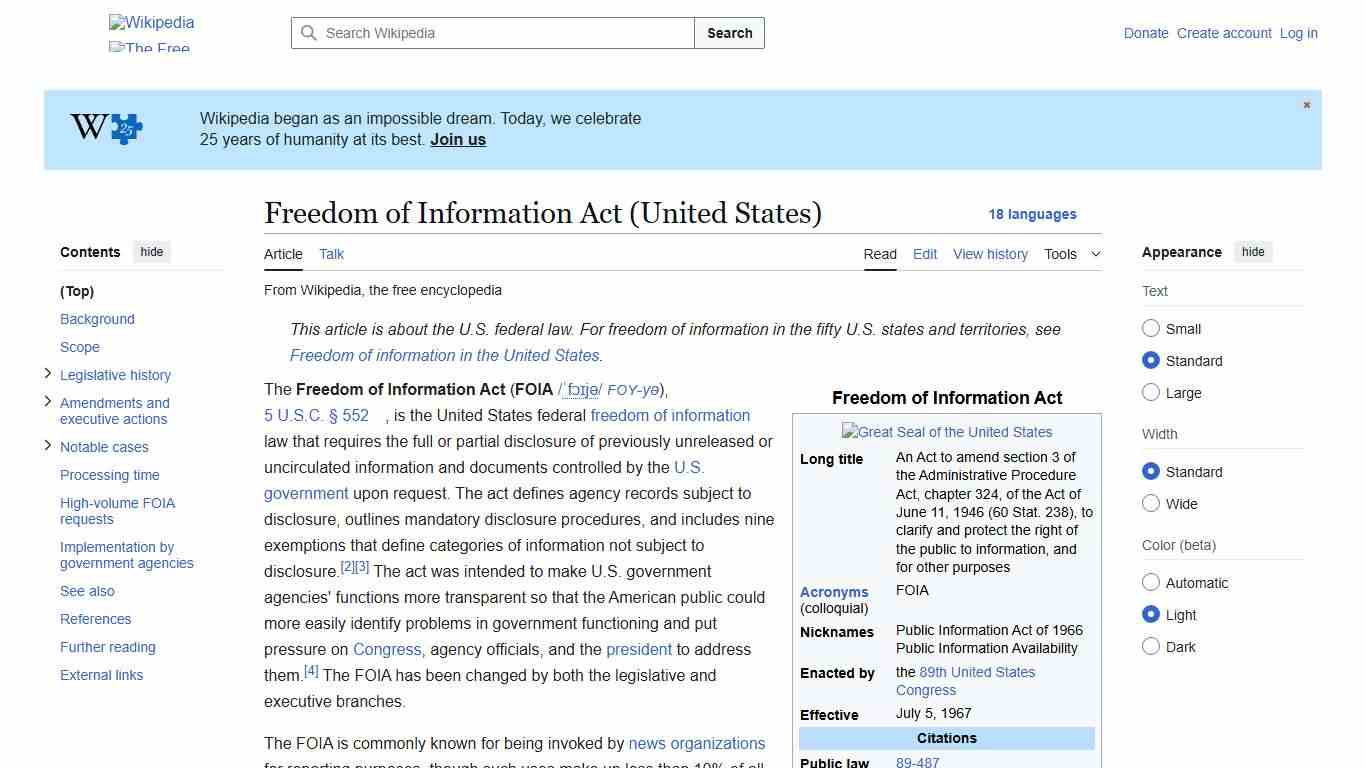Expand Amendments and executive actions
Image resolution: width=1366 pixels, height=768 pixels.
[47, 403]
